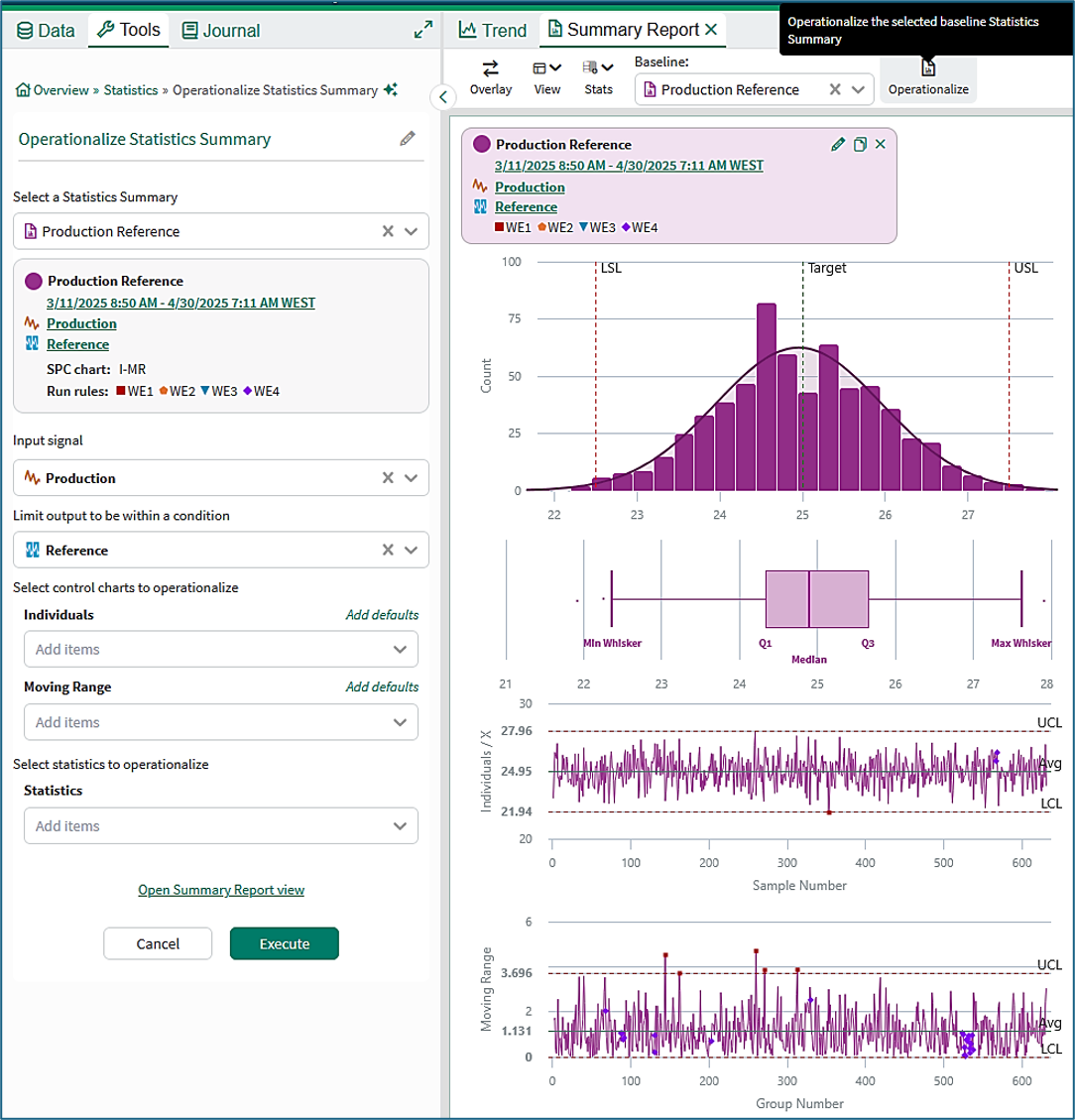Image resolution: width=1075 pixels, height=1120 pixels.
Task: Open the Summary Report view link
Action: (x=221, y=890)
